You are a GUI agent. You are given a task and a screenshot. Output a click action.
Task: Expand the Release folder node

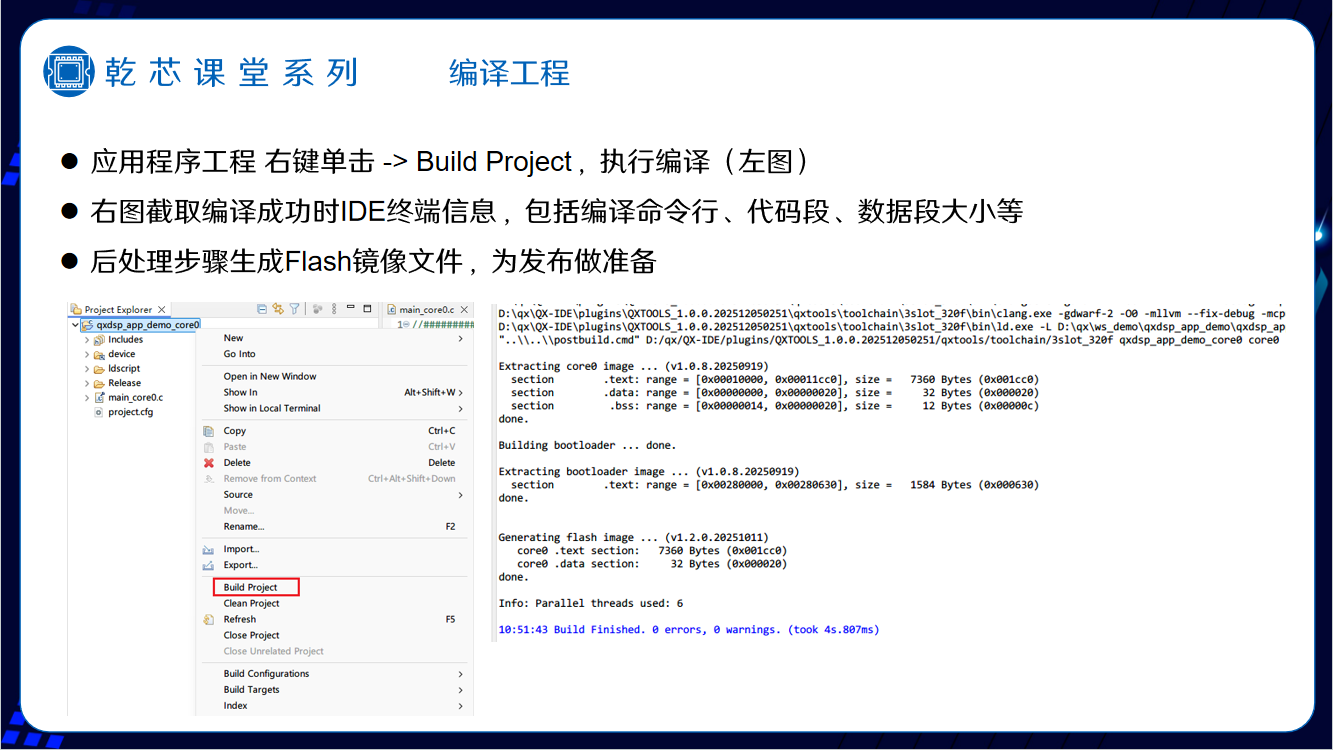coord(87,383)
